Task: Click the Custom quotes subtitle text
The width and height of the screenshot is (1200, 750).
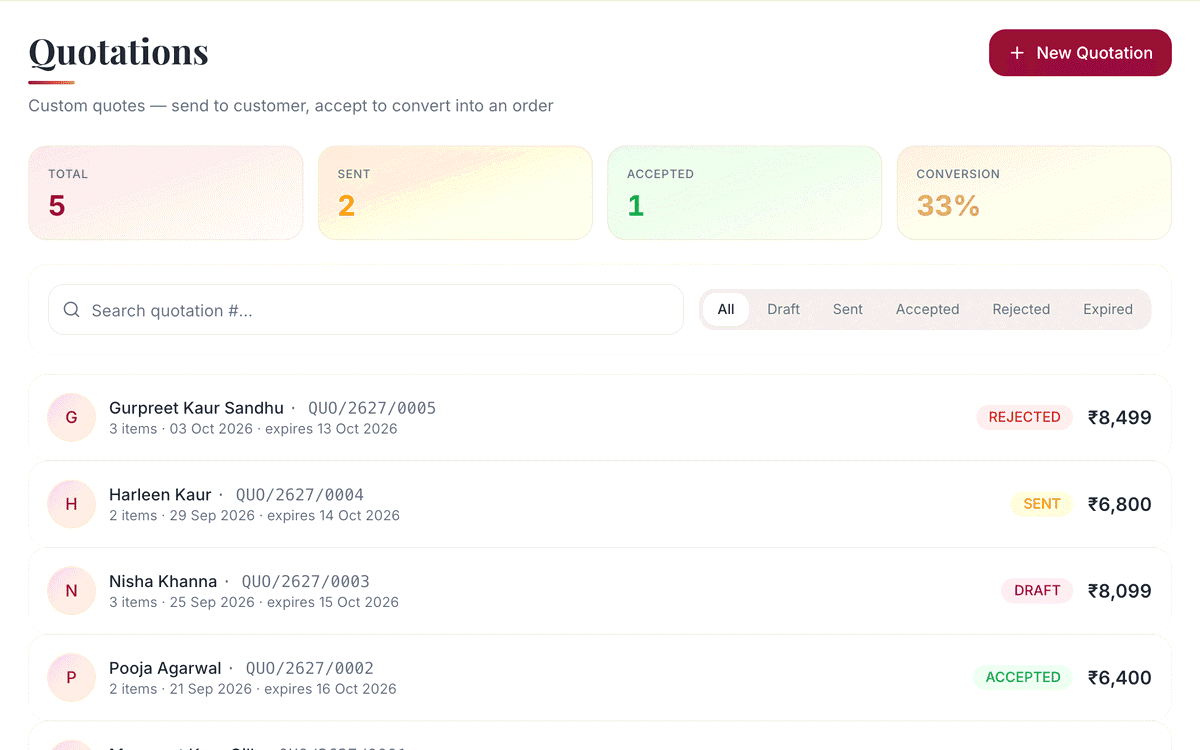Action: coord(291,106)
